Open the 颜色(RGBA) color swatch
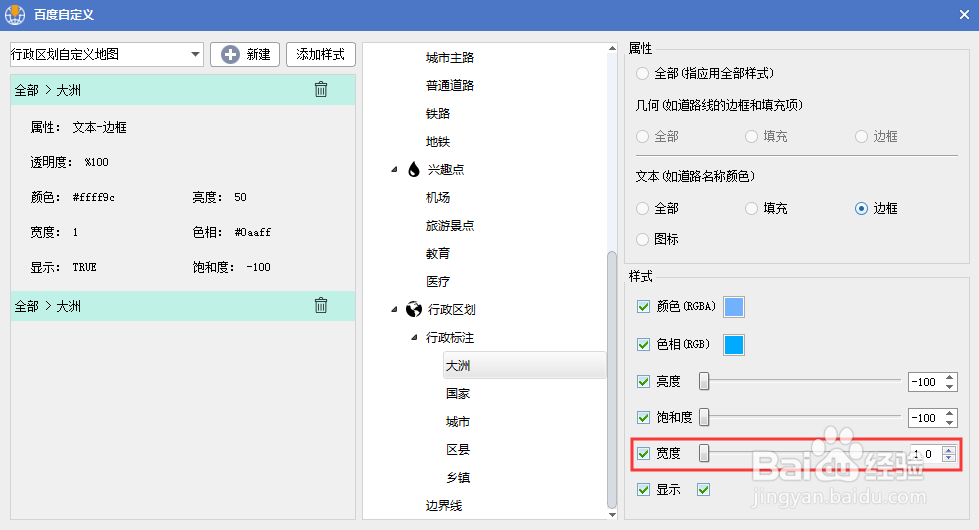The height and width of the screenshot is (530, 979). [734, 307]
